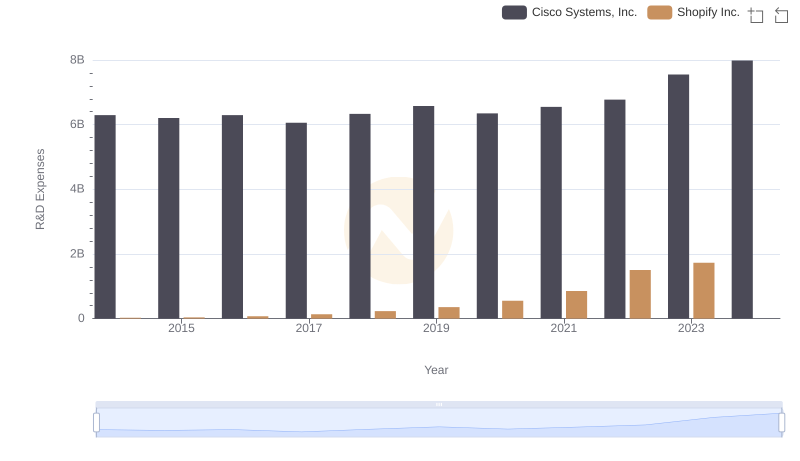800x461 pixels.
Task: Select the Shopify bar for 2023
Action: (704, 291)
